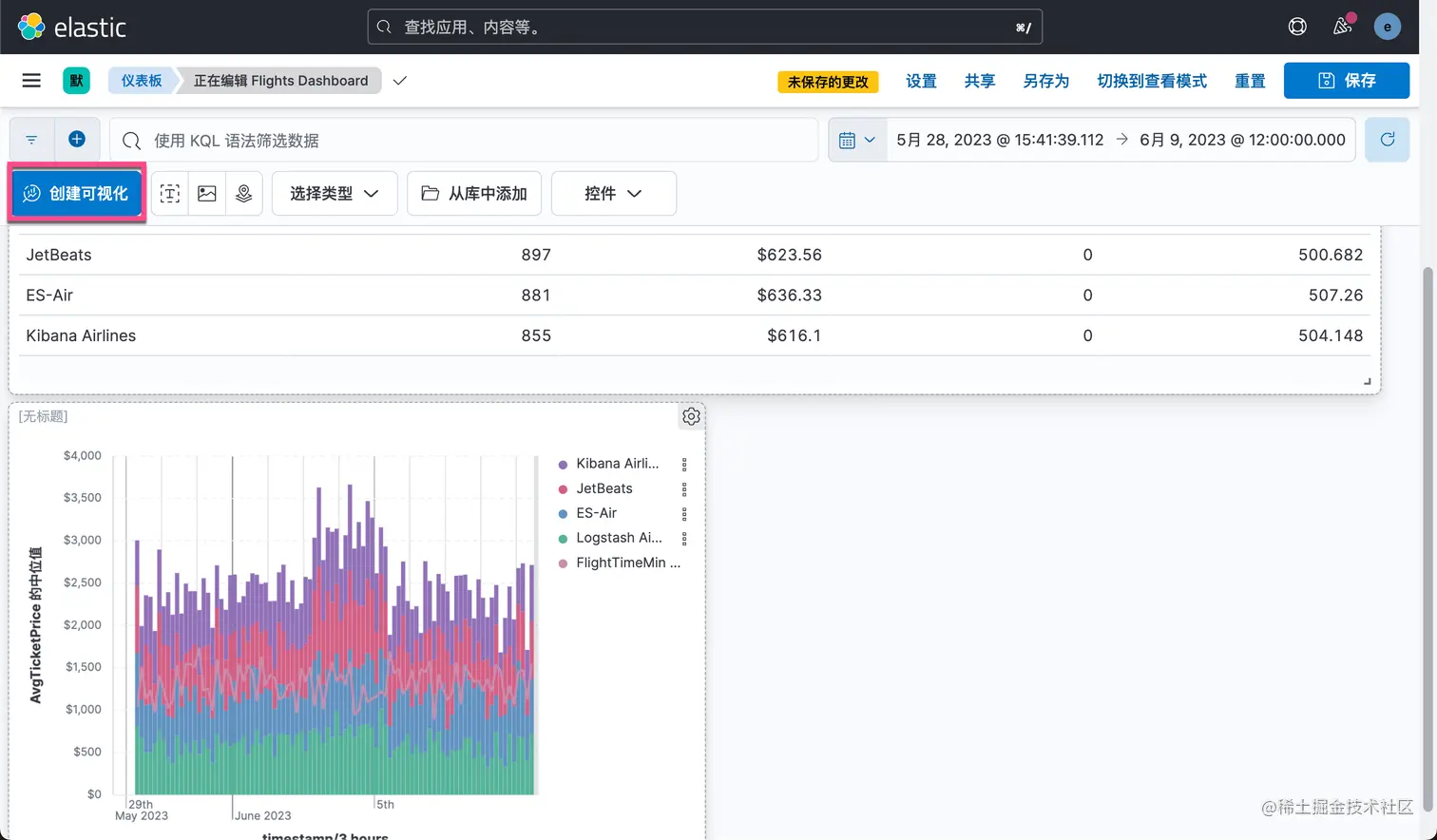Image resolution: width=1437 pixels, height=840 pixels.
Task: Click FlightTimeMin legend label
Action: coord(628,563)
